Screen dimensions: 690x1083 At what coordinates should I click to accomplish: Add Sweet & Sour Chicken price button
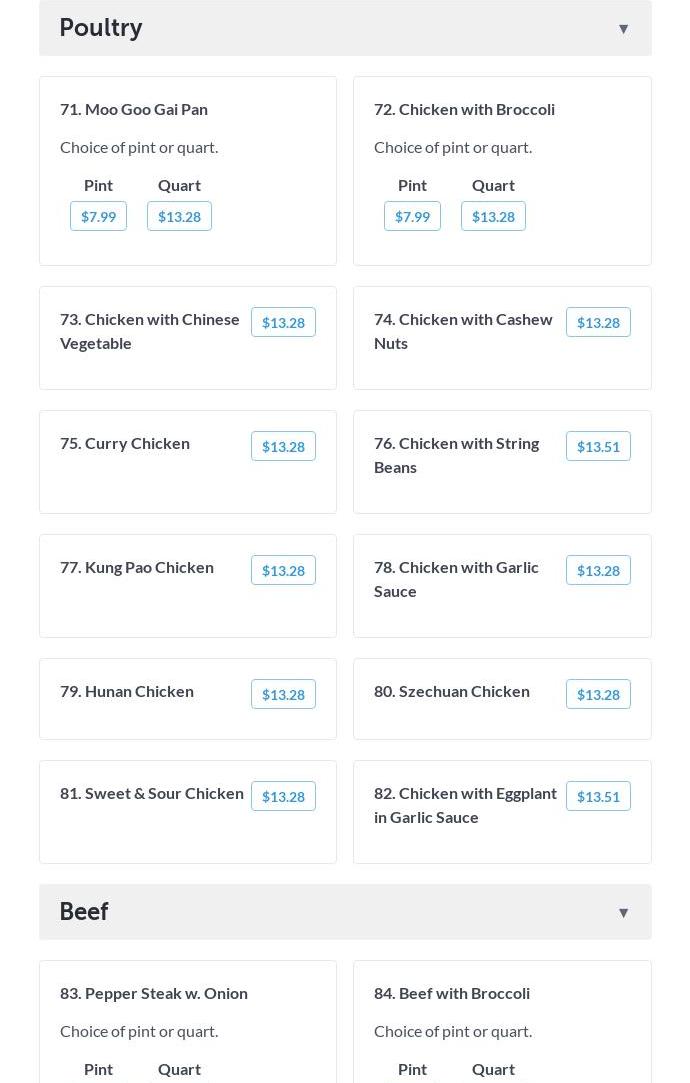tap(283, 796)
